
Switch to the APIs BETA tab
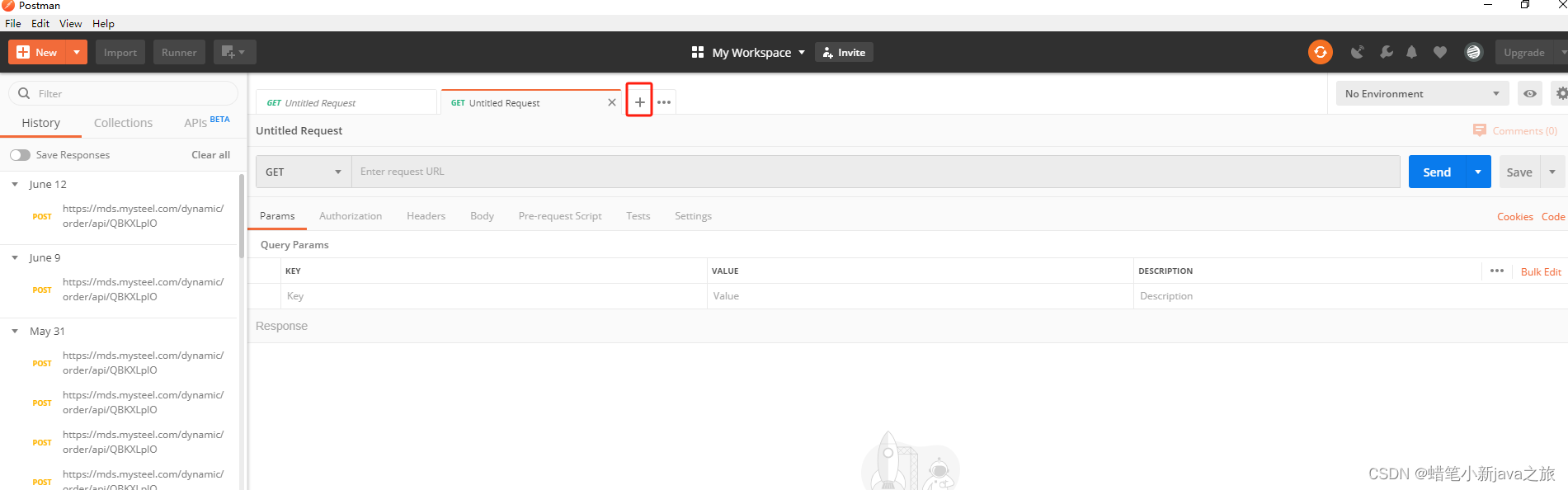pyautogui.click(x=206, y=122)
